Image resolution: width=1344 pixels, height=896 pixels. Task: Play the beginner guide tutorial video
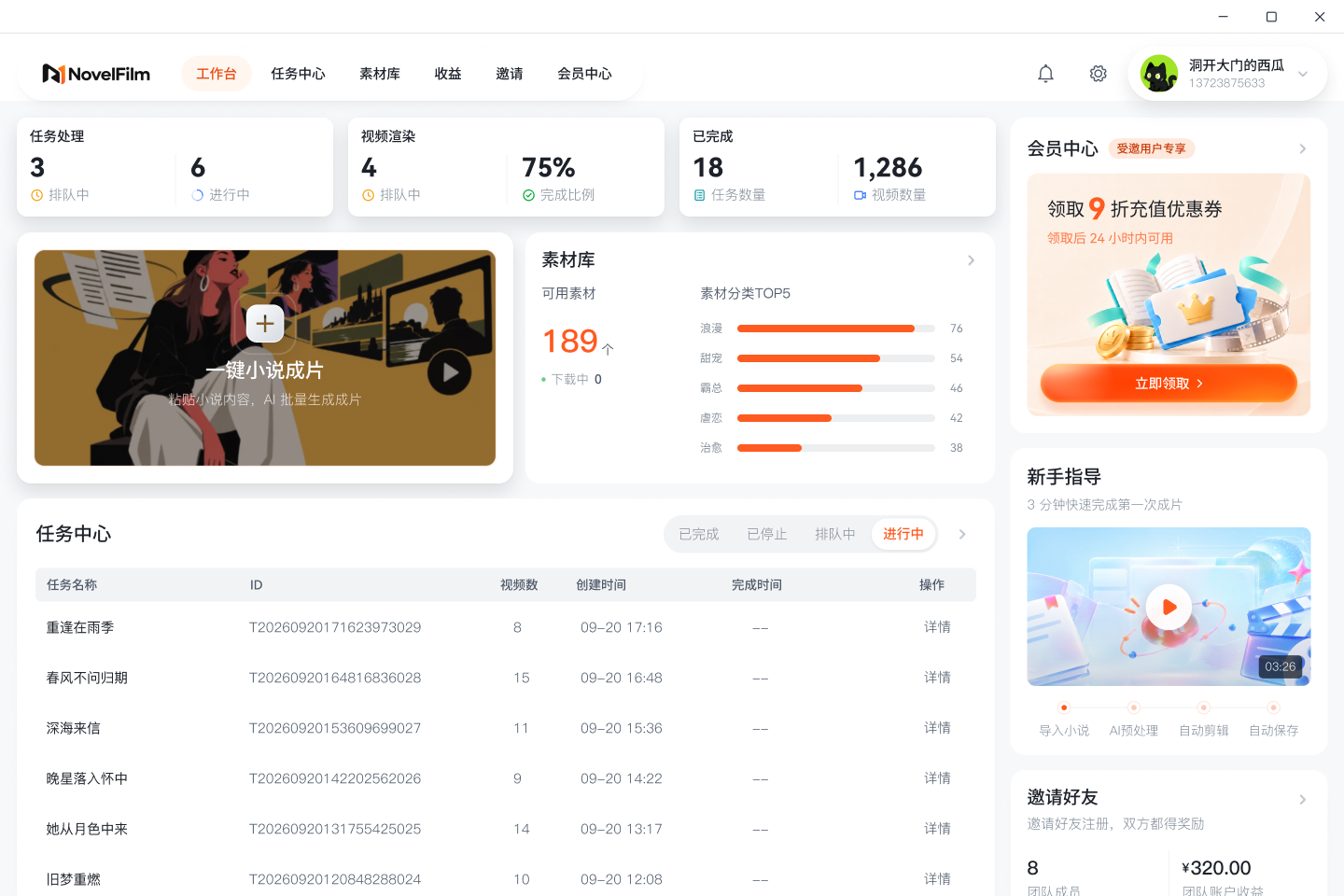point(1169,607)
